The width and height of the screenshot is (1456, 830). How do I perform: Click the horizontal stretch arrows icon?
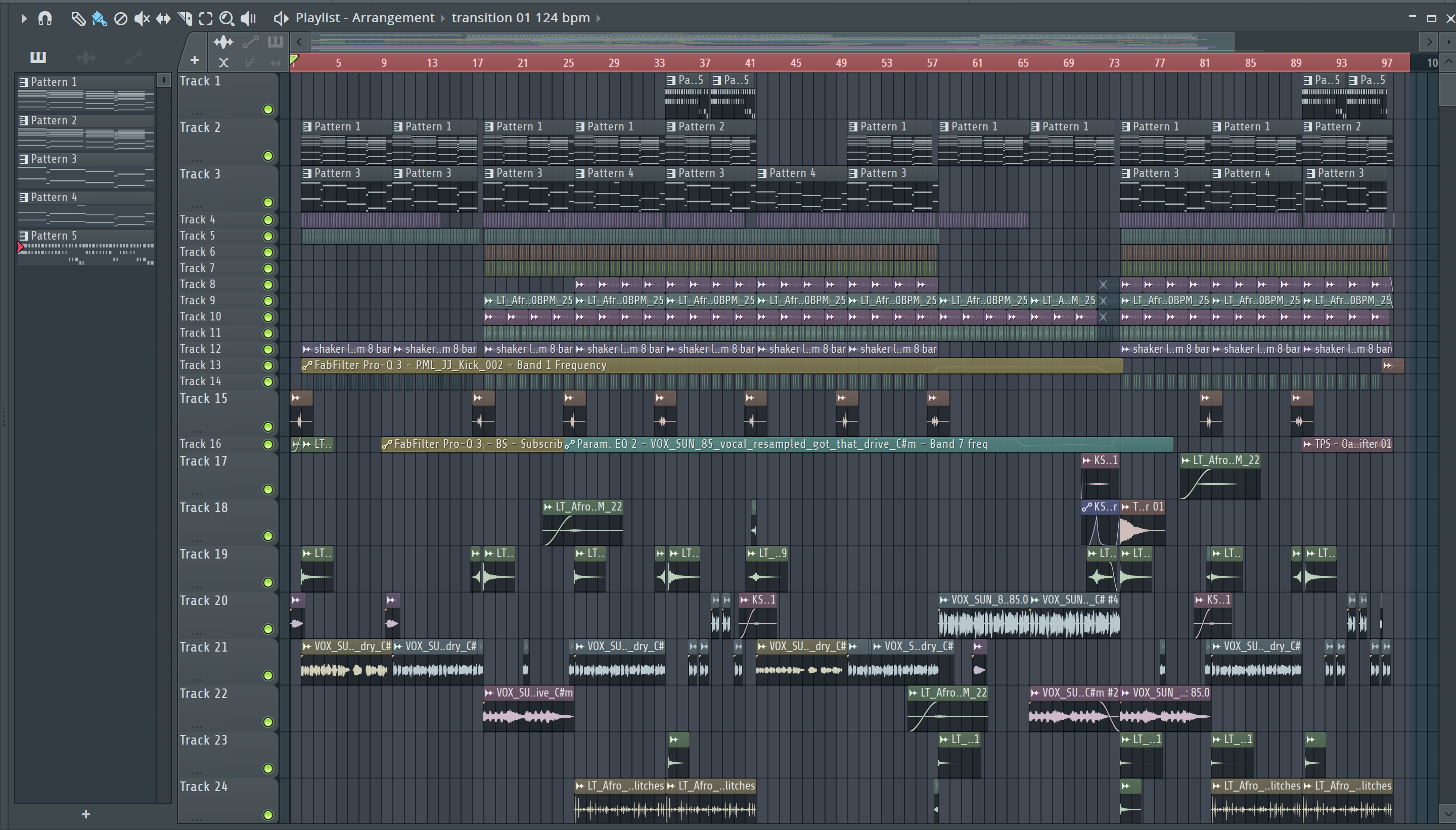276,63
